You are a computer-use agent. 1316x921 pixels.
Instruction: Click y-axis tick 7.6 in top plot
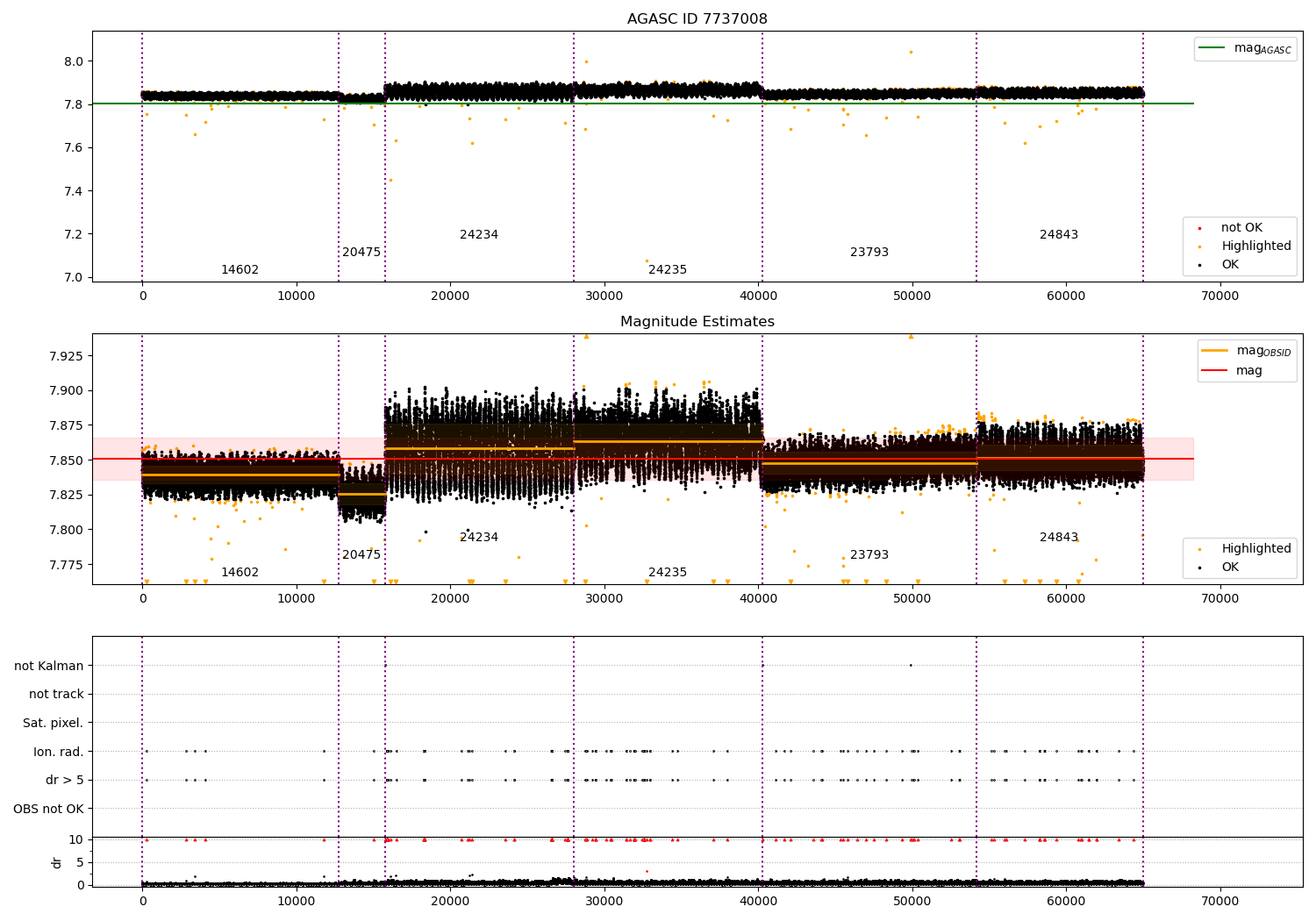[73, 148]
